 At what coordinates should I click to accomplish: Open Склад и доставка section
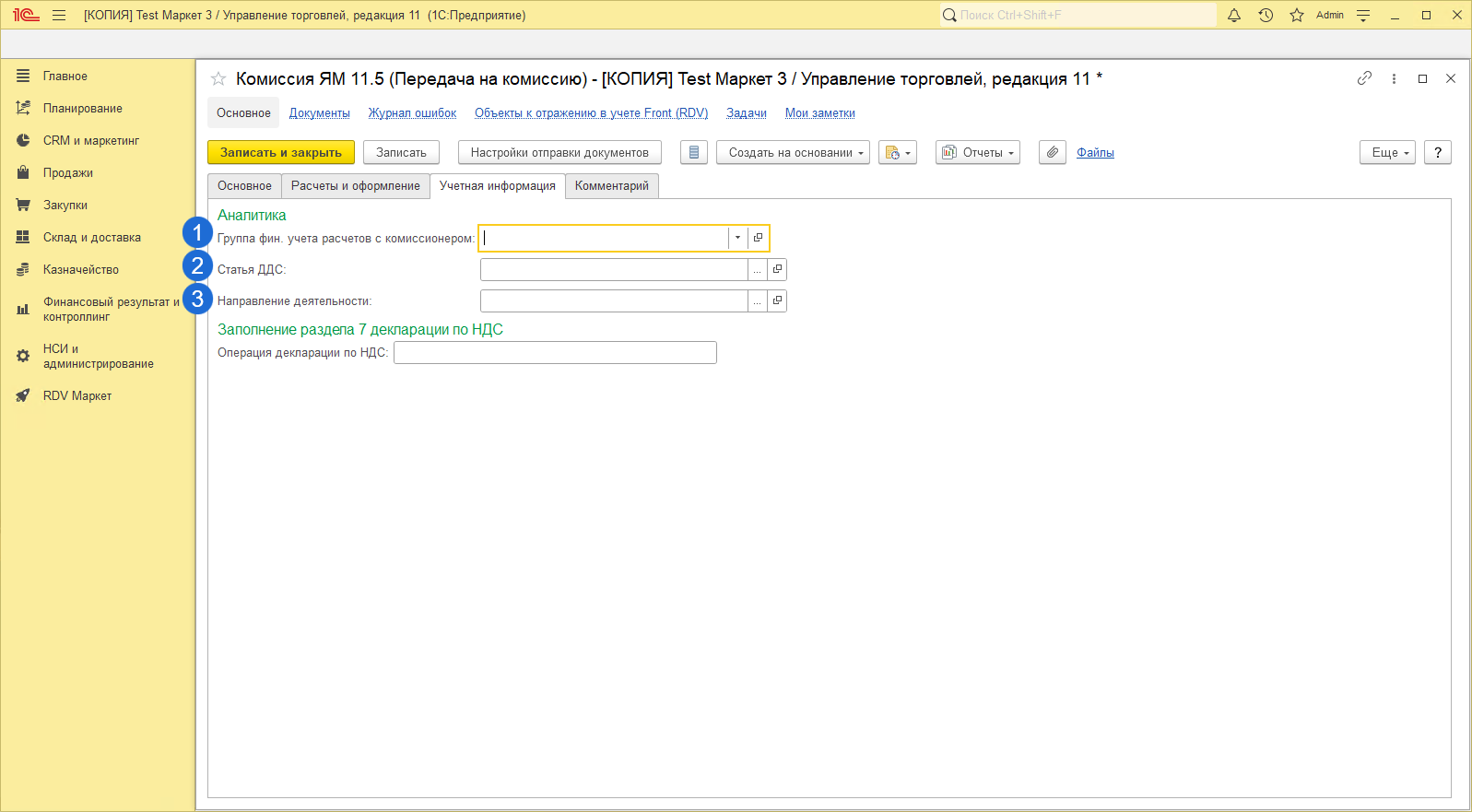(x=91, y=238)
